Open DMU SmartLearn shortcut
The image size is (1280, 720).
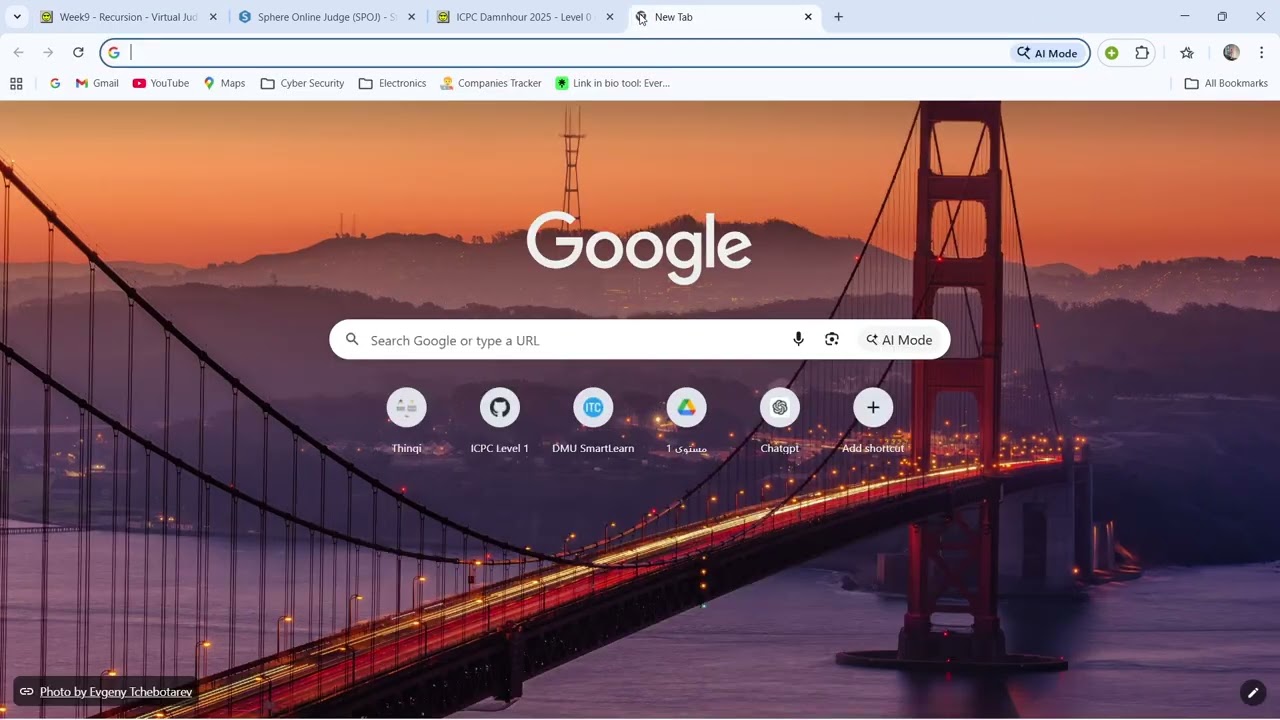(593, 421)
